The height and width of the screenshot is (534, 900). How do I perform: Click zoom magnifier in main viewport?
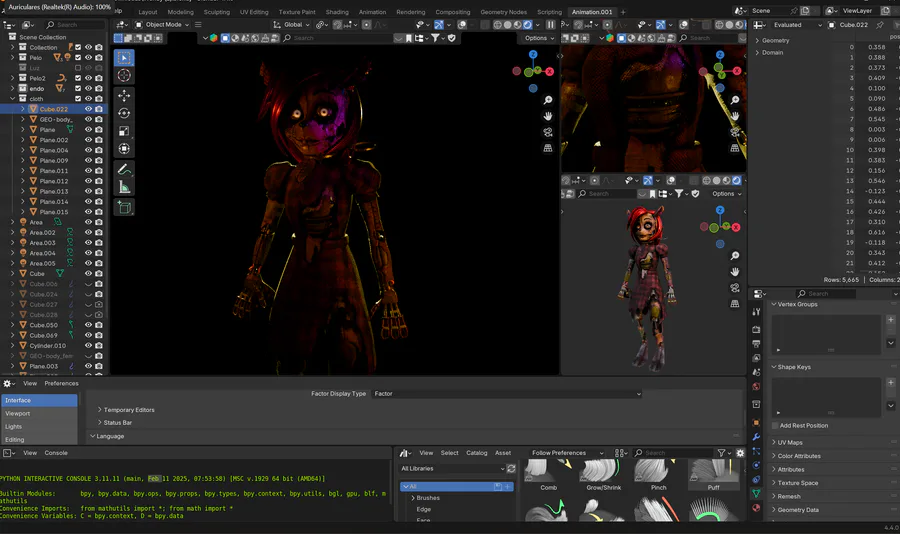pos(548,100)
